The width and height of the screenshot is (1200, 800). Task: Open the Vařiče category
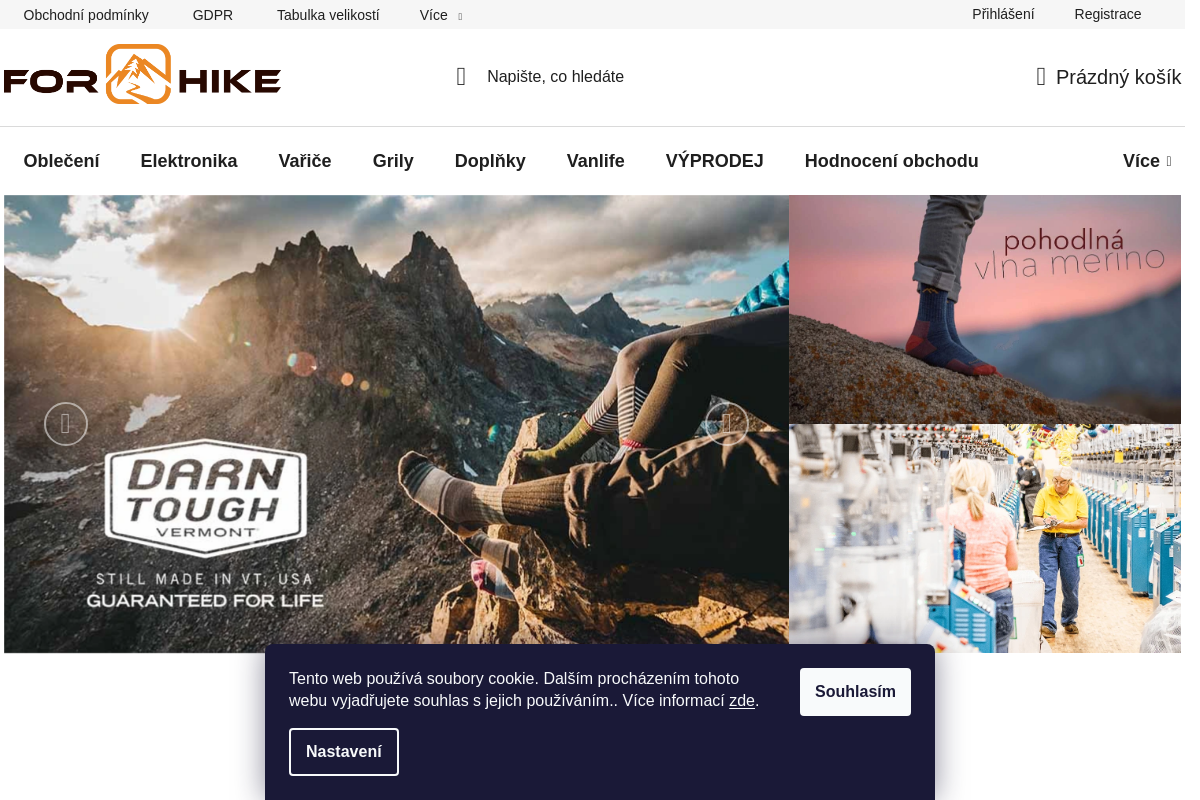305,161
